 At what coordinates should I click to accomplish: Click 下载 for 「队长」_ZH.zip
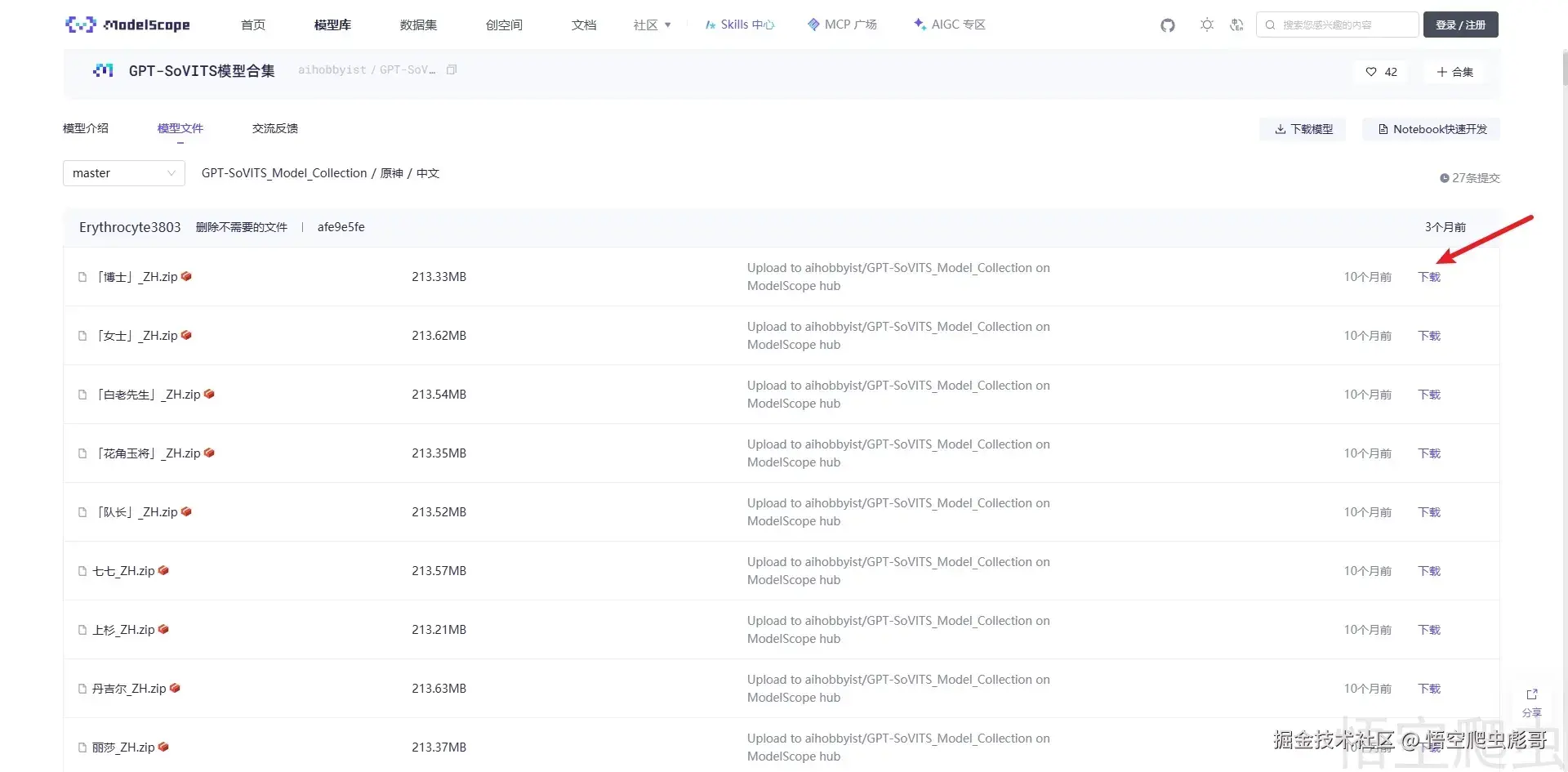click(1429, 512)
